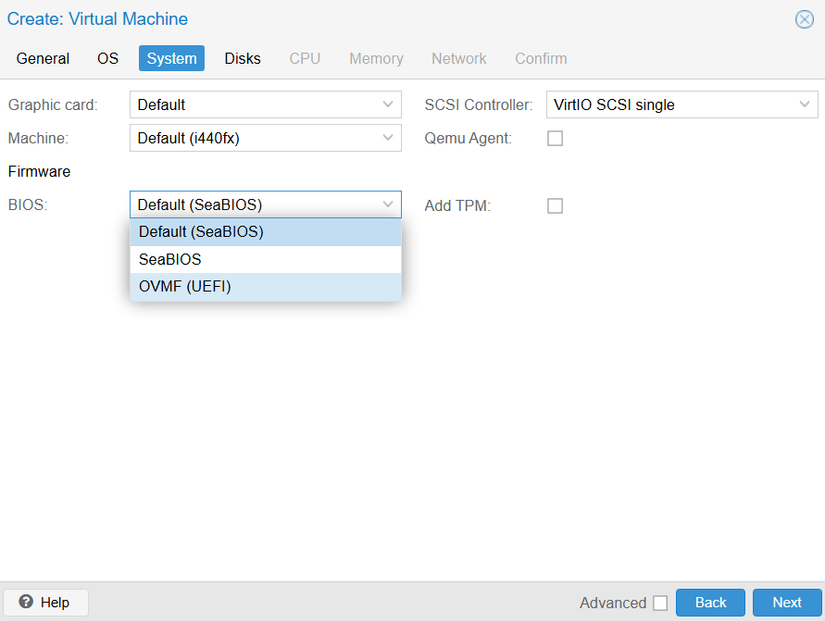This screenshot has width=825, height=621.
Task: Switch to the General tab
Action: (43, 58)
